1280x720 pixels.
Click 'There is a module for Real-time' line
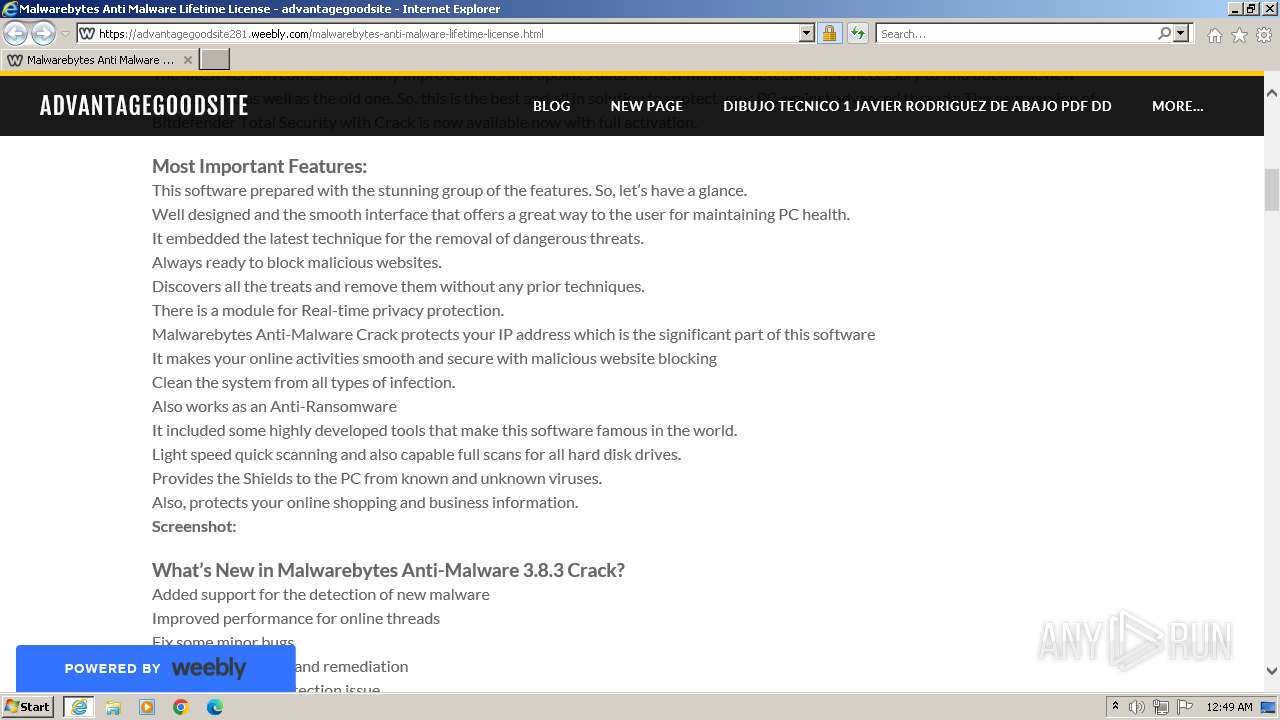[328, 310]
